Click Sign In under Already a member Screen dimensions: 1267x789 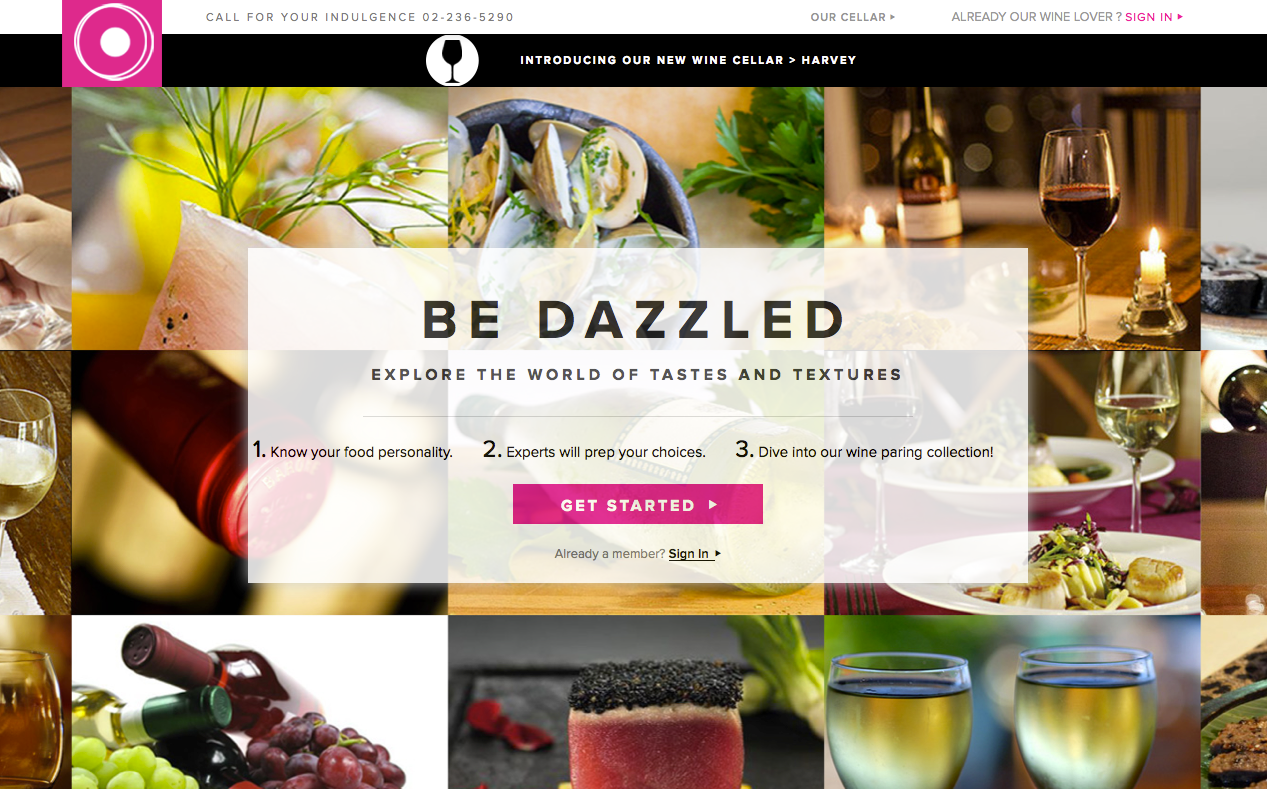tap(689, 554)
